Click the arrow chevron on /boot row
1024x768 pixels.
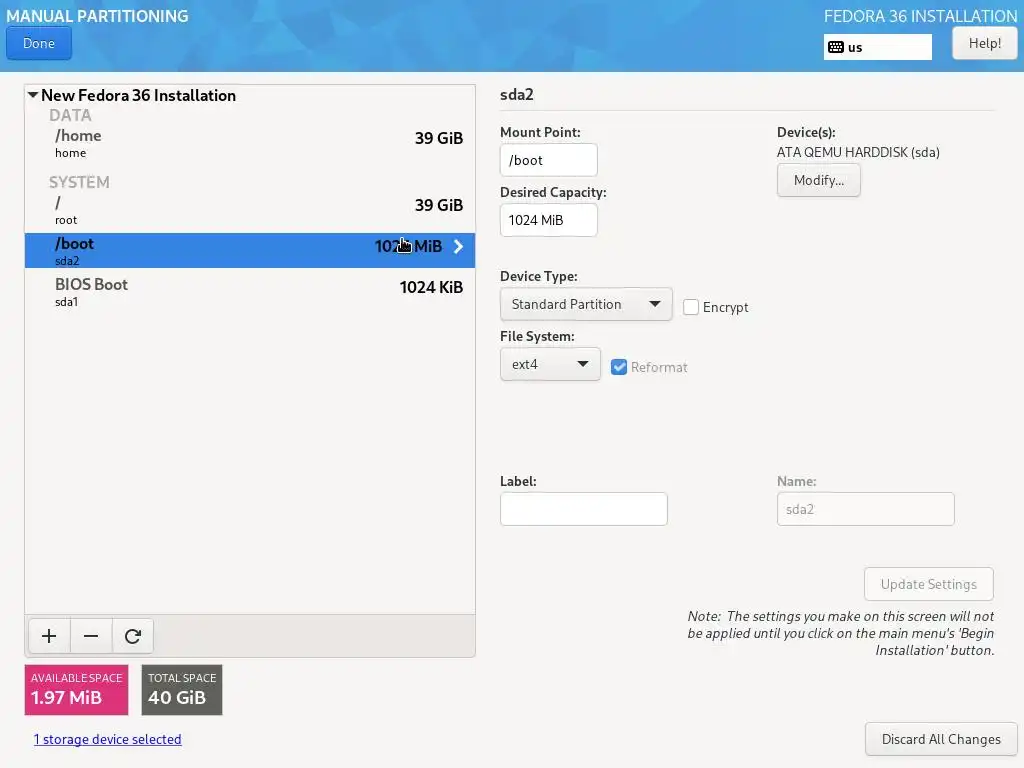[x=458, y=246]
